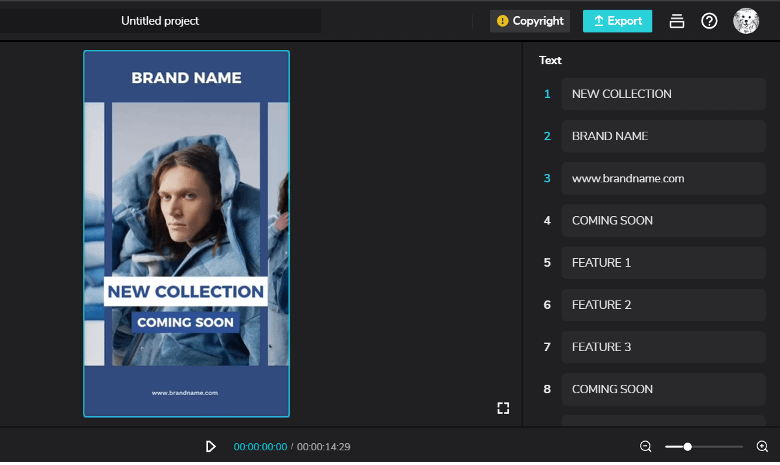This screenshot has height=465, width=780.
Task: Open the help question mark icon
Action: [x=709, y=21]
